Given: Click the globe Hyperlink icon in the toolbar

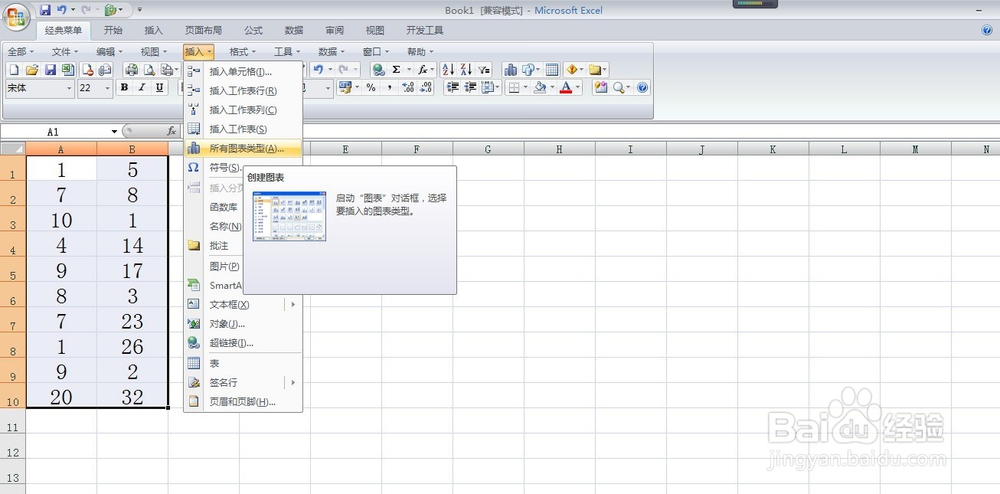Looking at the screenshot, I should [x=379, y=70].
